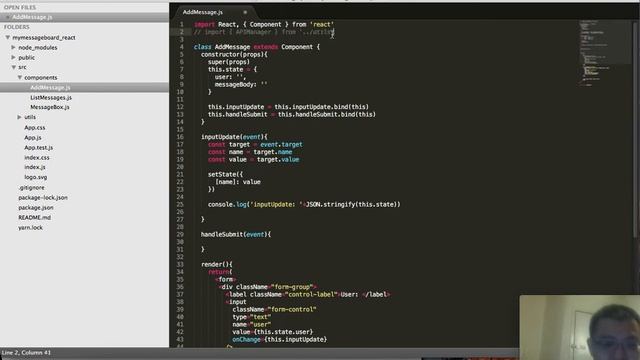
Task: Click the vertical editor scrollbar
Action: coord(636,129)
